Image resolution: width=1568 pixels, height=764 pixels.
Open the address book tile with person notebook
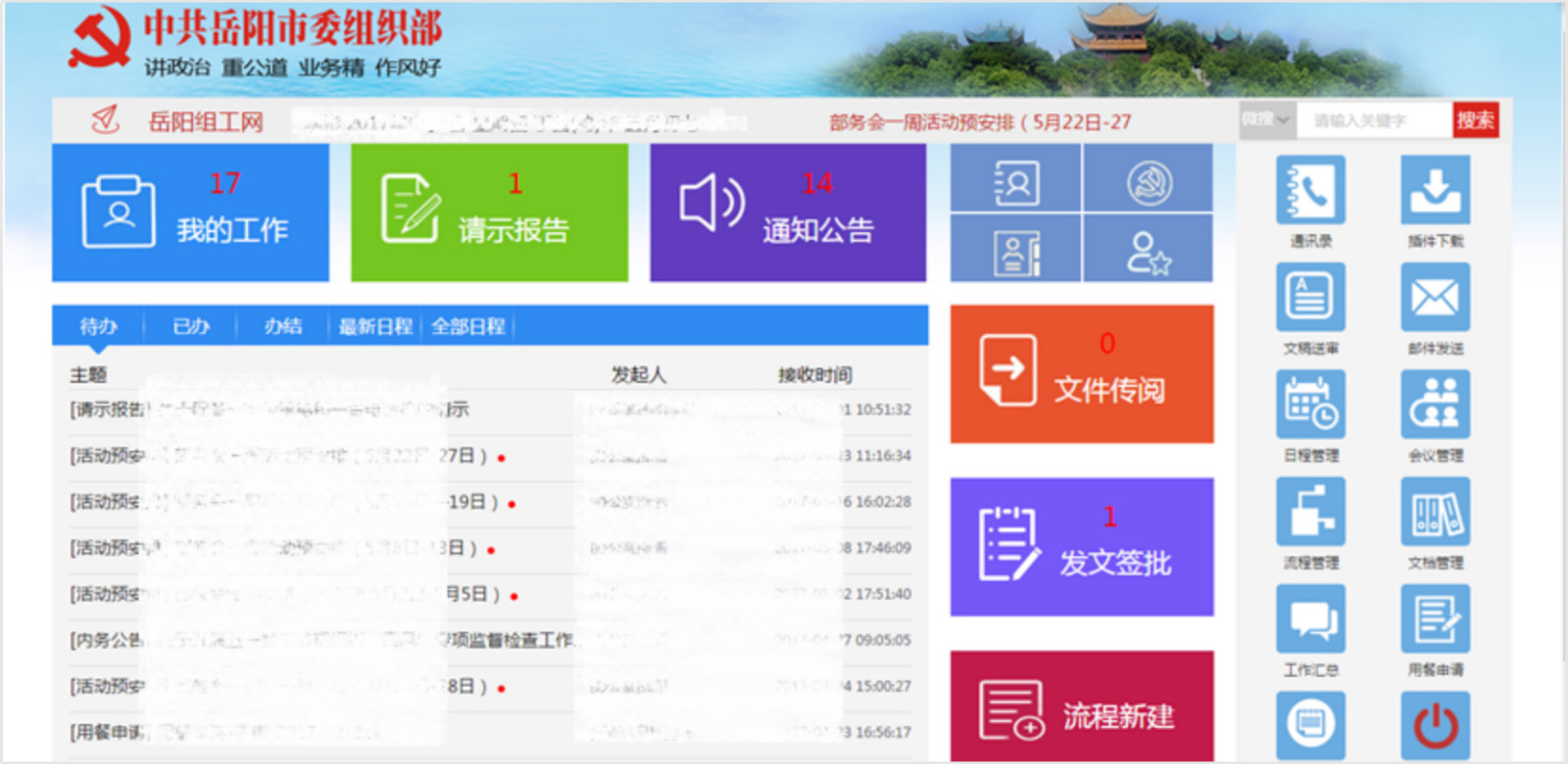click(x=1015, y=177)
